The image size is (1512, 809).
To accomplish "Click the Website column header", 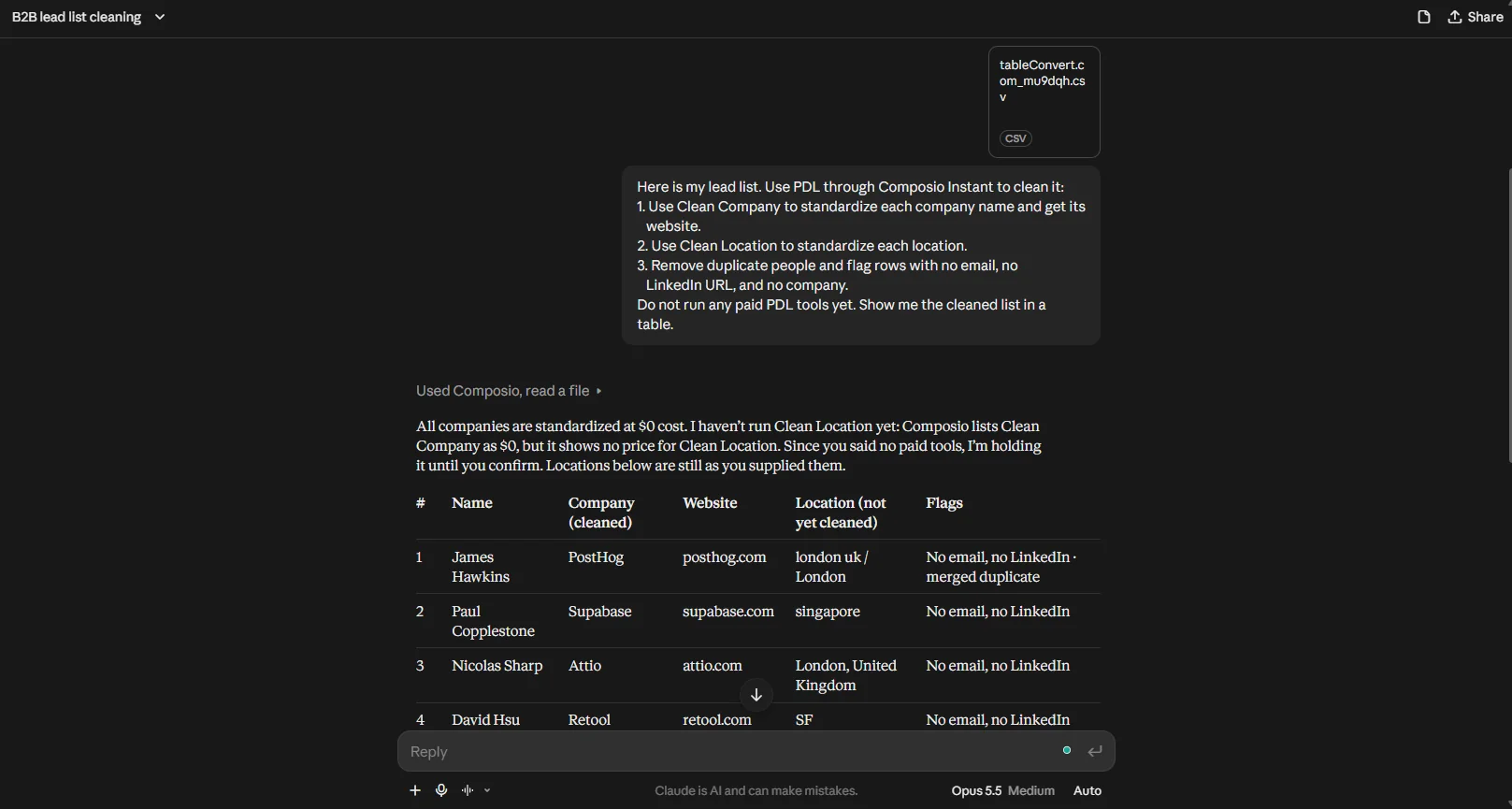I will 710,503.
